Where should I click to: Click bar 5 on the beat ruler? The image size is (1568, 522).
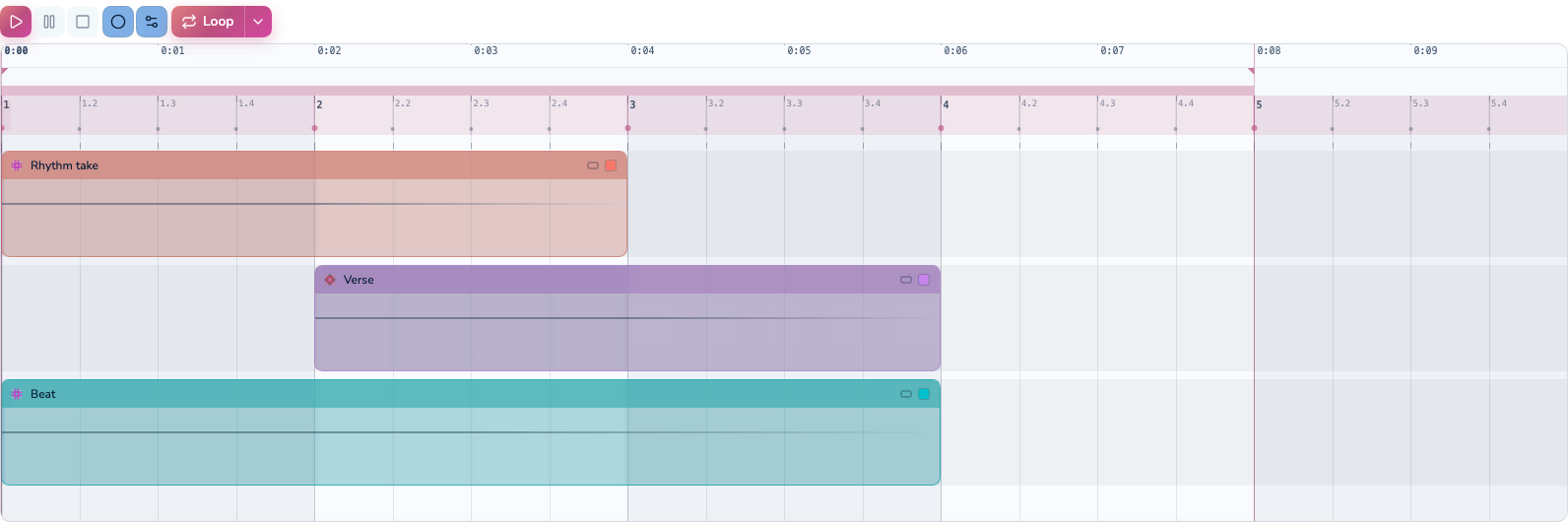point(1259,104)
